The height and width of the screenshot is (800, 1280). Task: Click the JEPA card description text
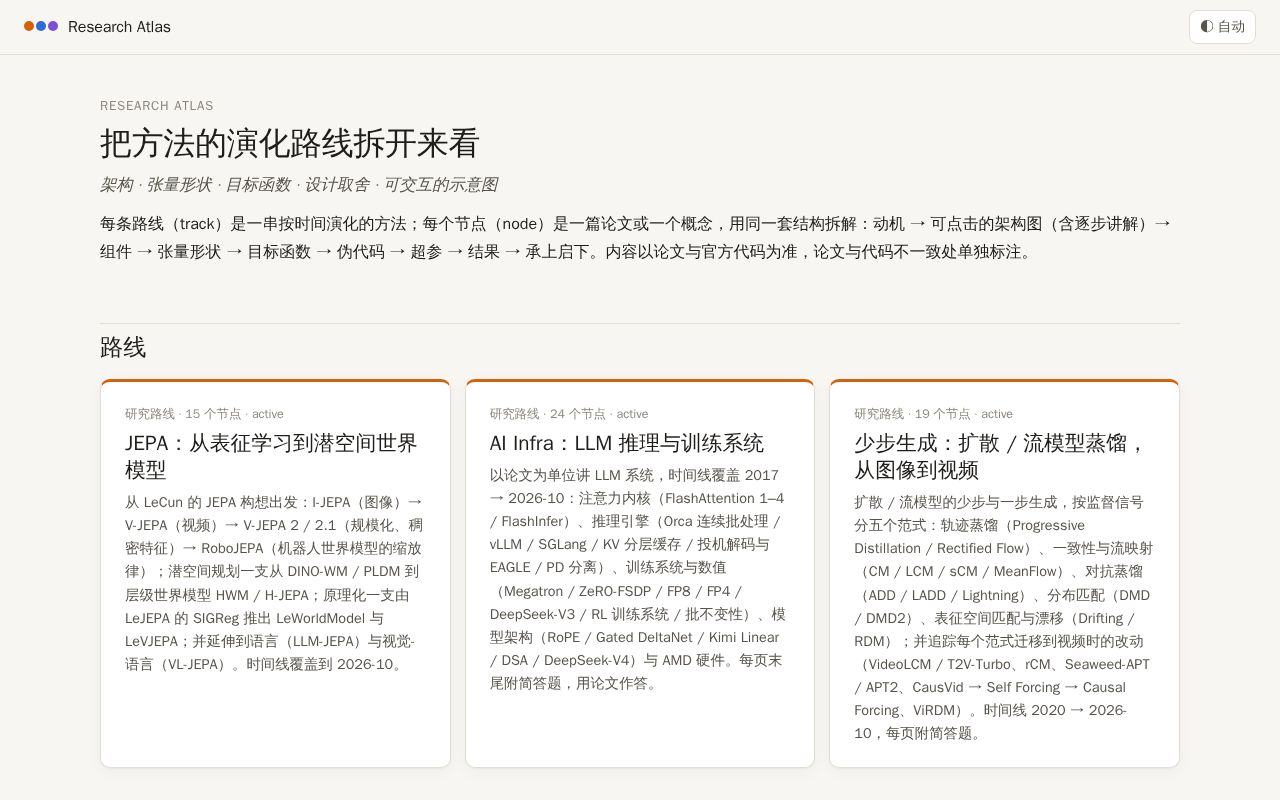275,583
